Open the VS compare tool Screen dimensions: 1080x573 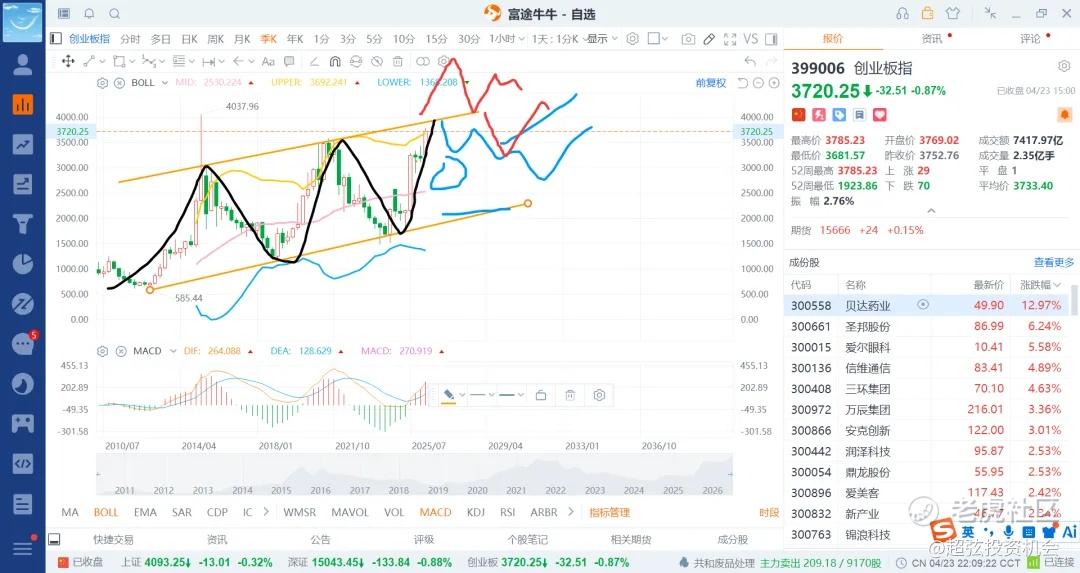751,39
